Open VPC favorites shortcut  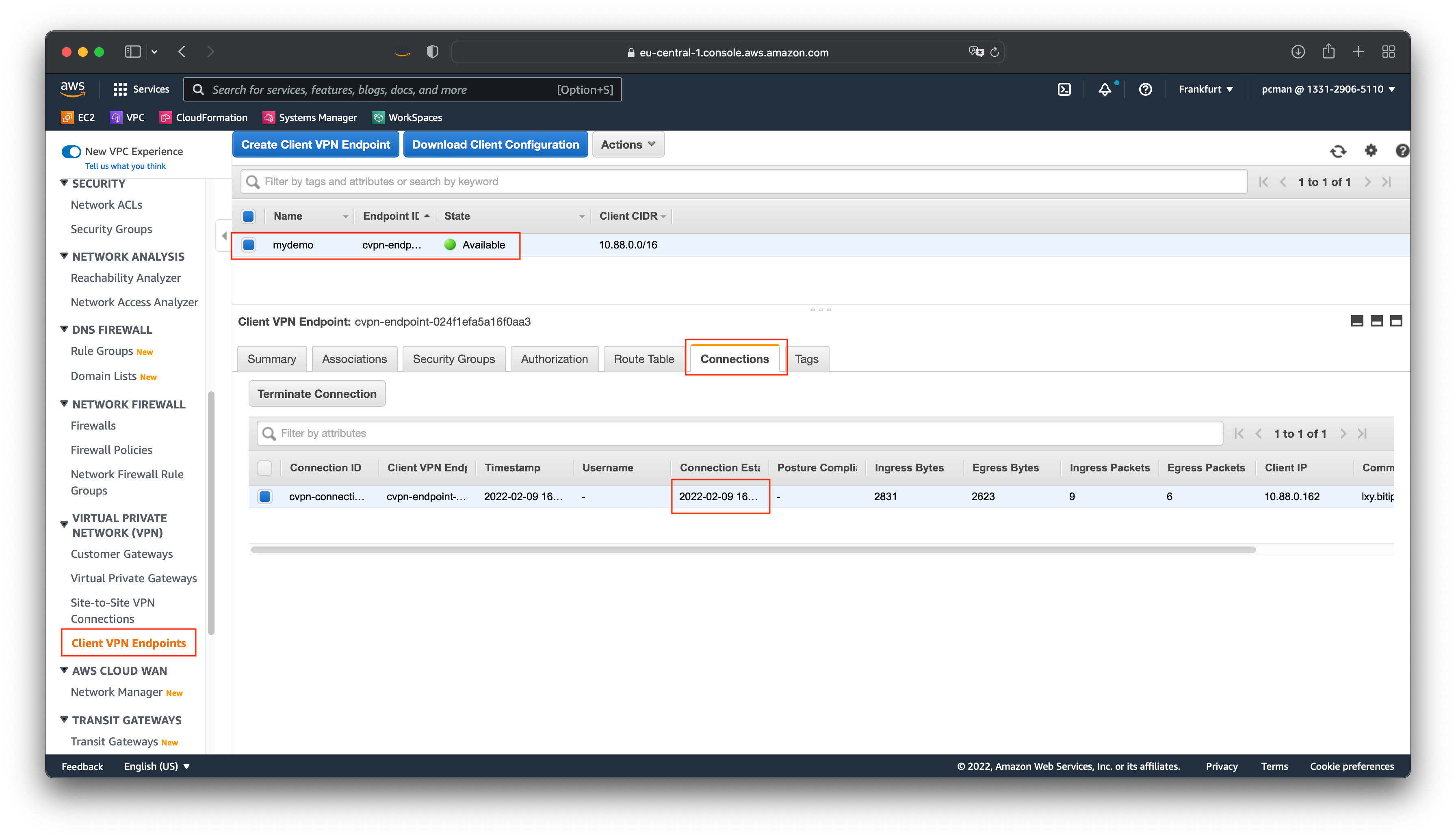pyautogui.click(x=127, y=117)
